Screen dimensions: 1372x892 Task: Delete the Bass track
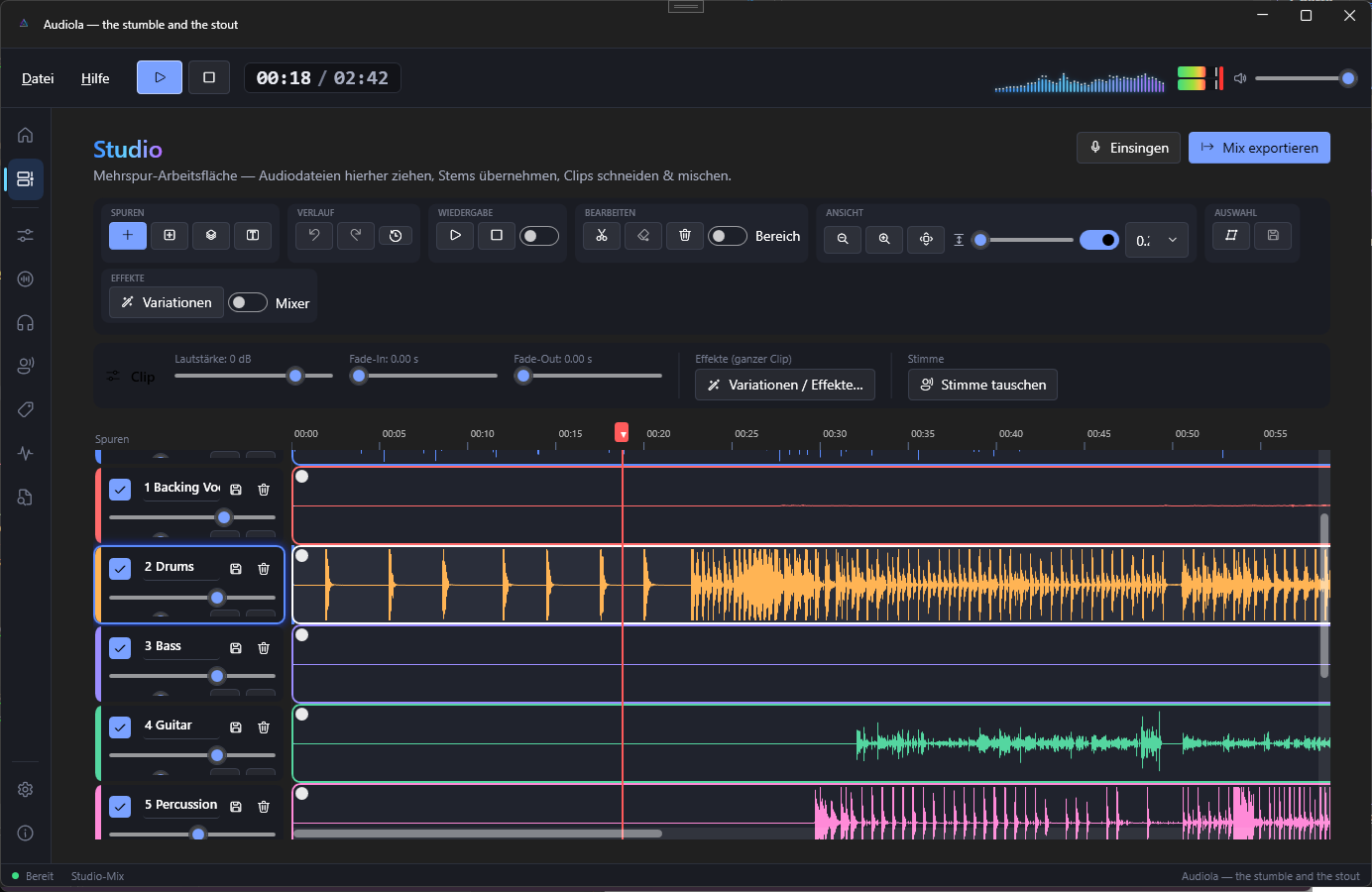(x=264, y=648)
